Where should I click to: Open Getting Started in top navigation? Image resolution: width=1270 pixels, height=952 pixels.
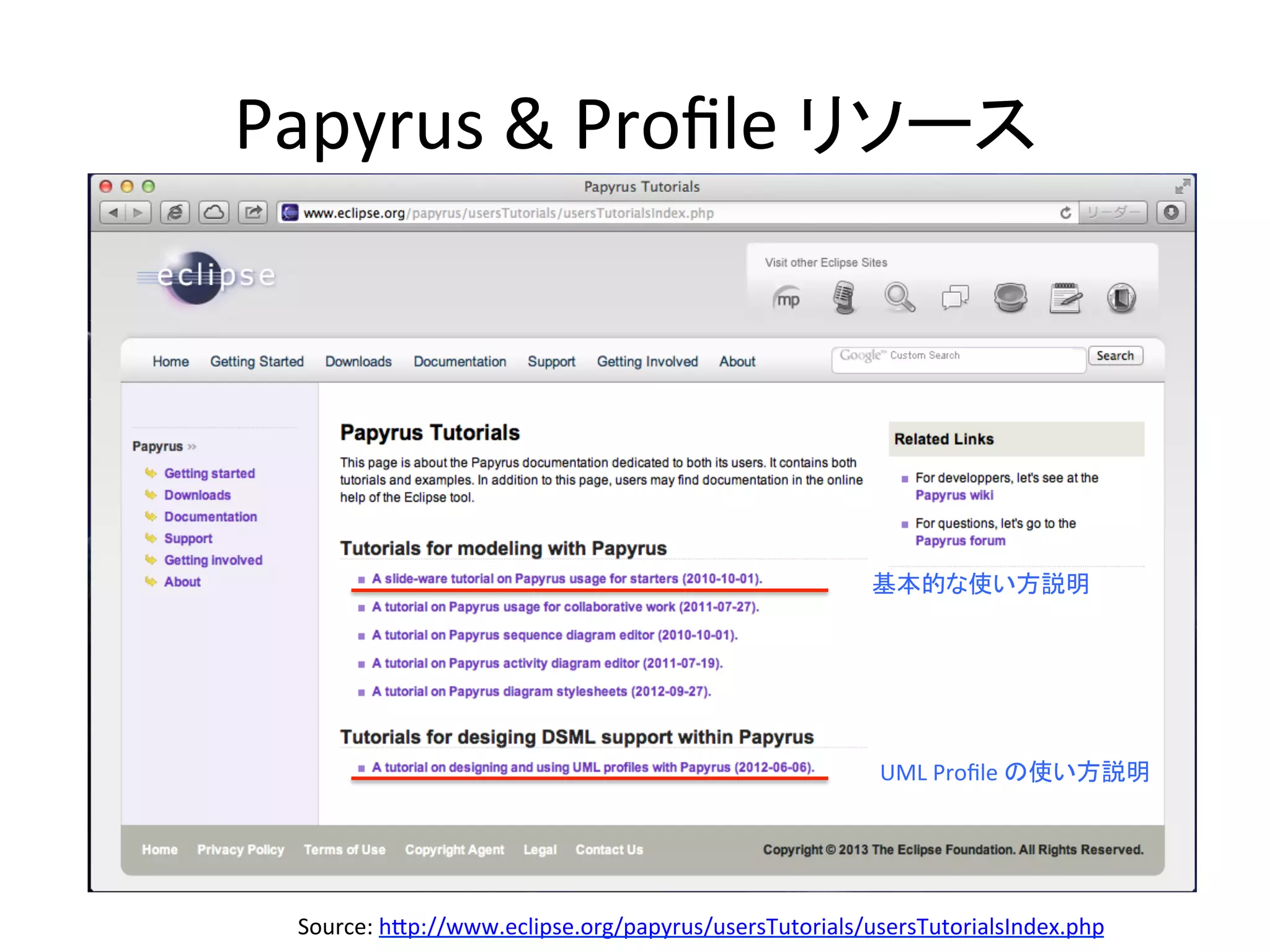point(257,361)
